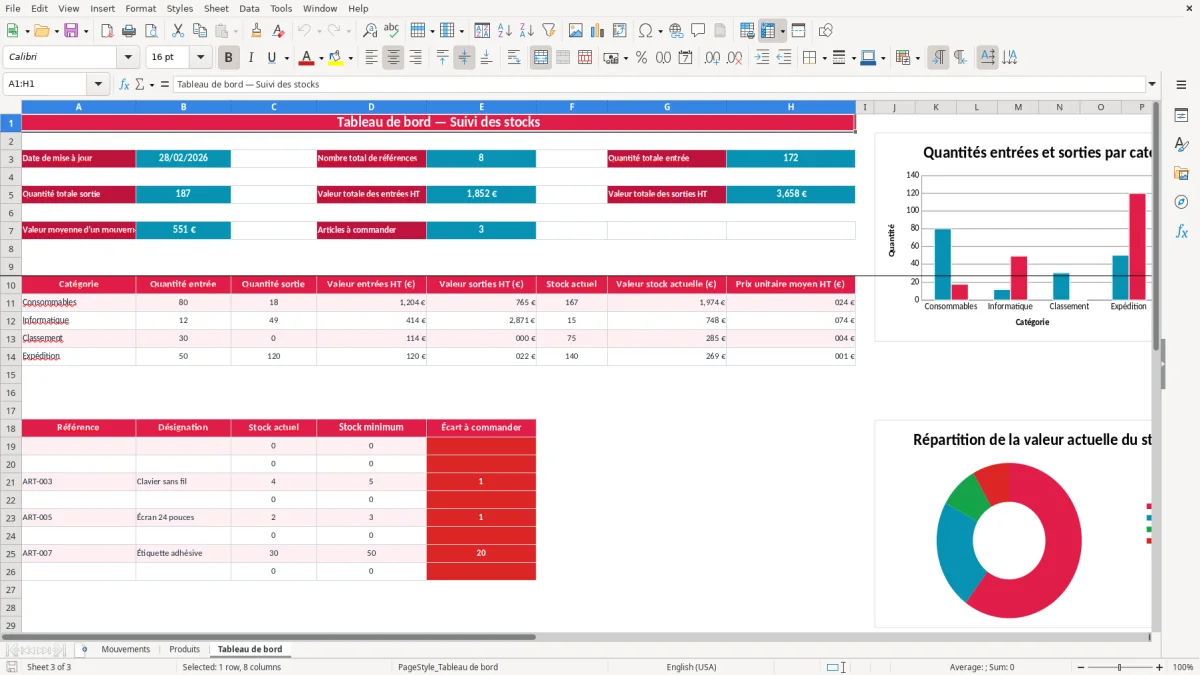The width and height of the screenshot is (1200, 675).
Task: Open sidebar Navigator compass icon
Action: click(x=1181, y=202)
